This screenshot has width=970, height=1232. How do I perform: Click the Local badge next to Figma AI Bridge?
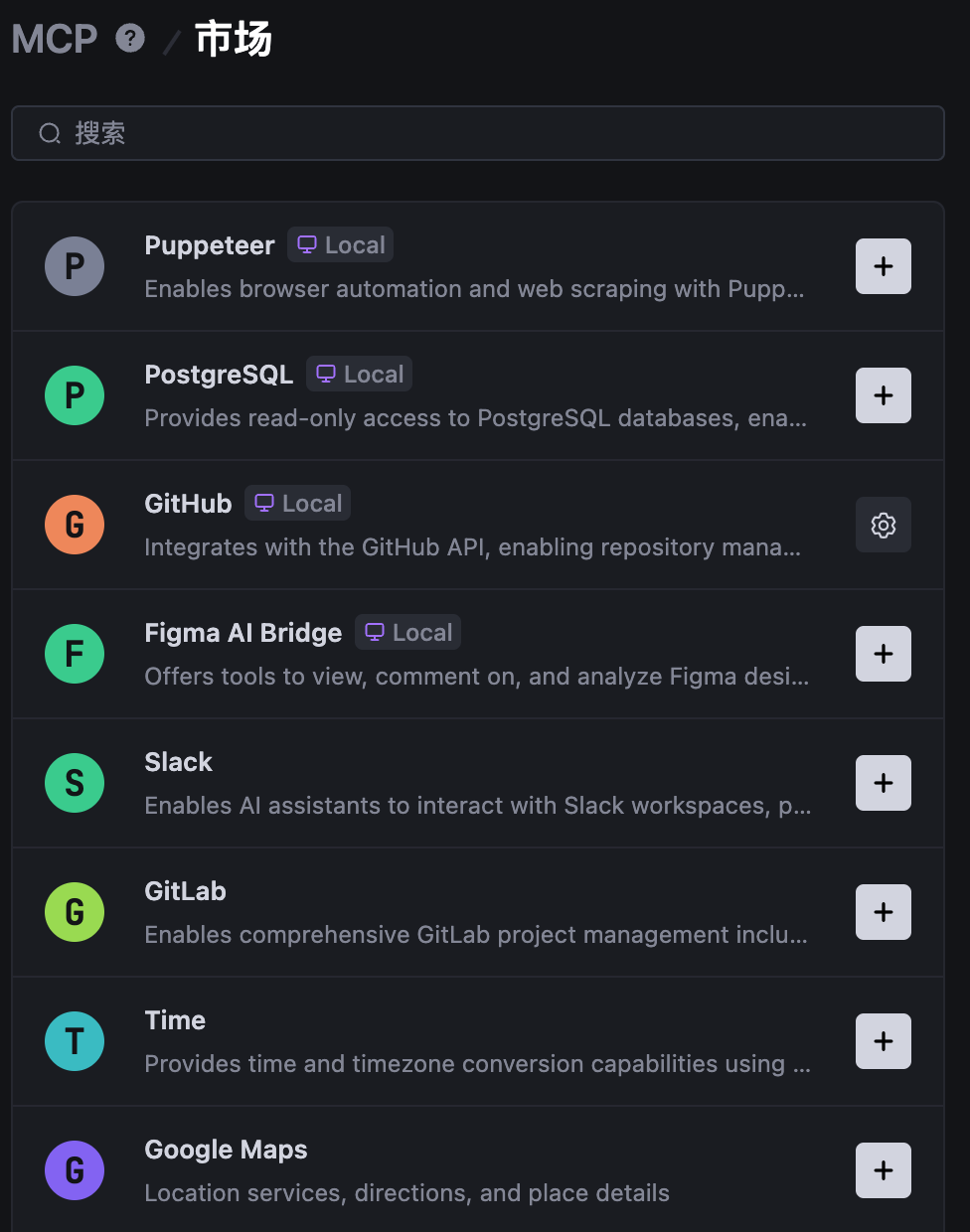[408, 633]
